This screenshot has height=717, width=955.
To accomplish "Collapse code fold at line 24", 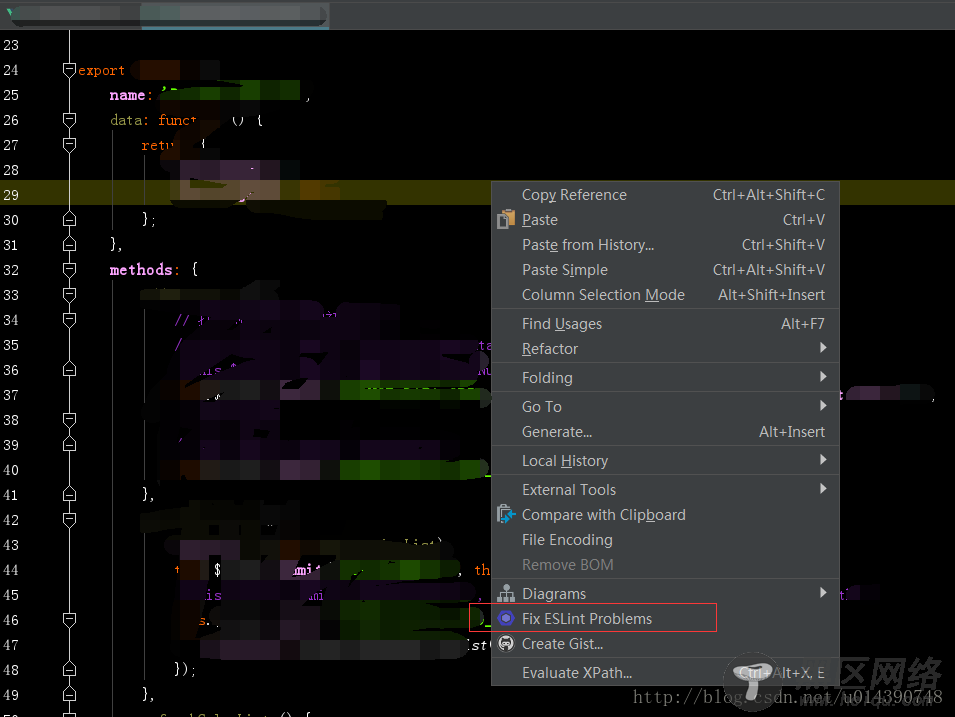I will click(x=69, y=70).
